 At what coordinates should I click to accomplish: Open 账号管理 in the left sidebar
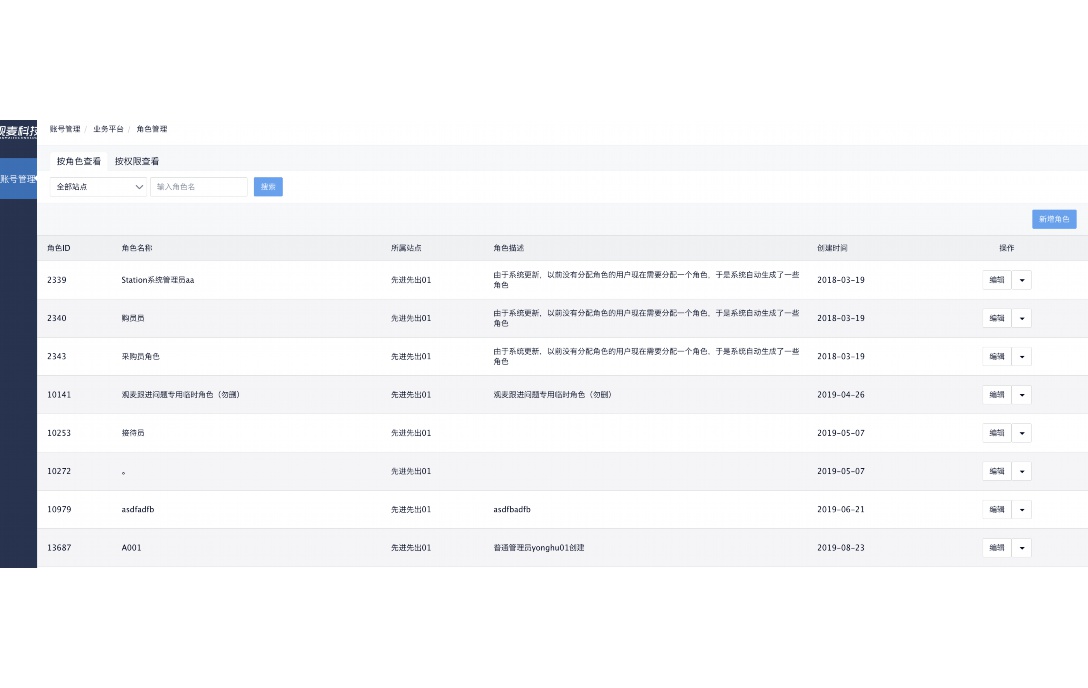point(18,179)
